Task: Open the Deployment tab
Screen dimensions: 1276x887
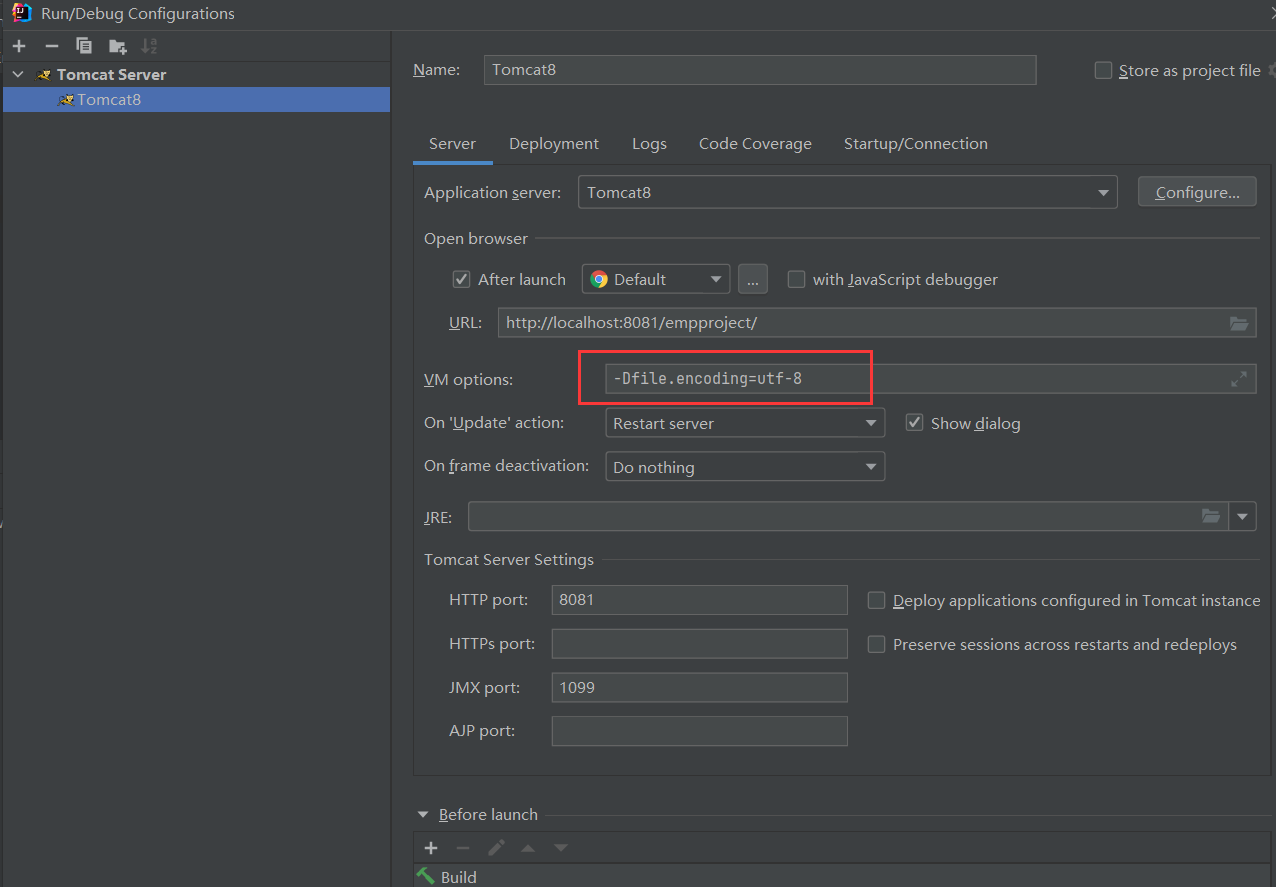Action: [554, 144]
